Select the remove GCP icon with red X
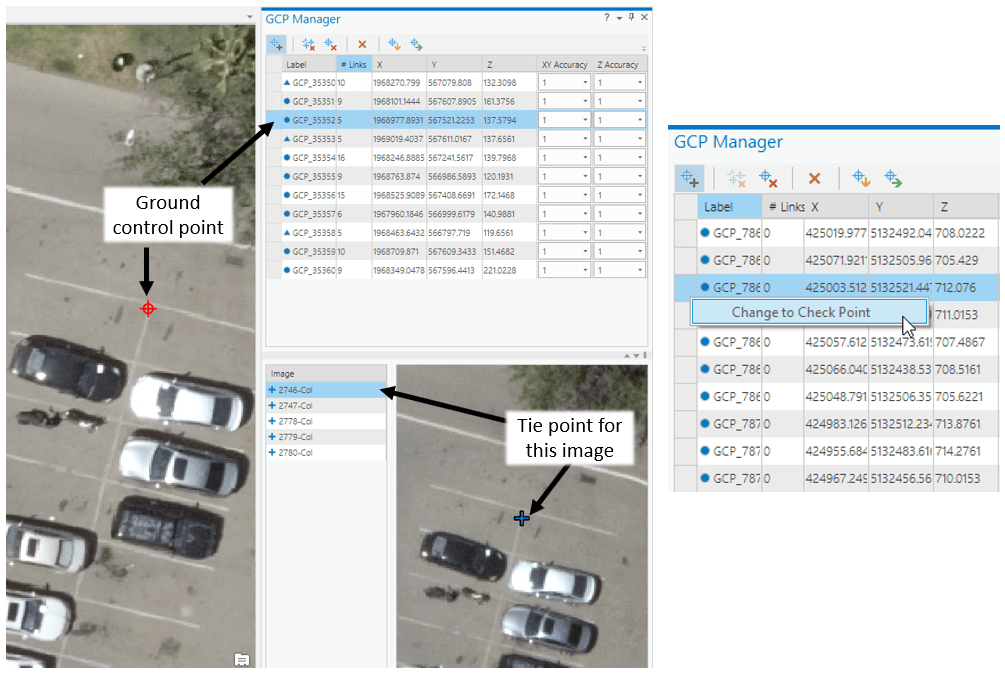The width and height of the screenshot is (1005, 677). click(331, 44)
